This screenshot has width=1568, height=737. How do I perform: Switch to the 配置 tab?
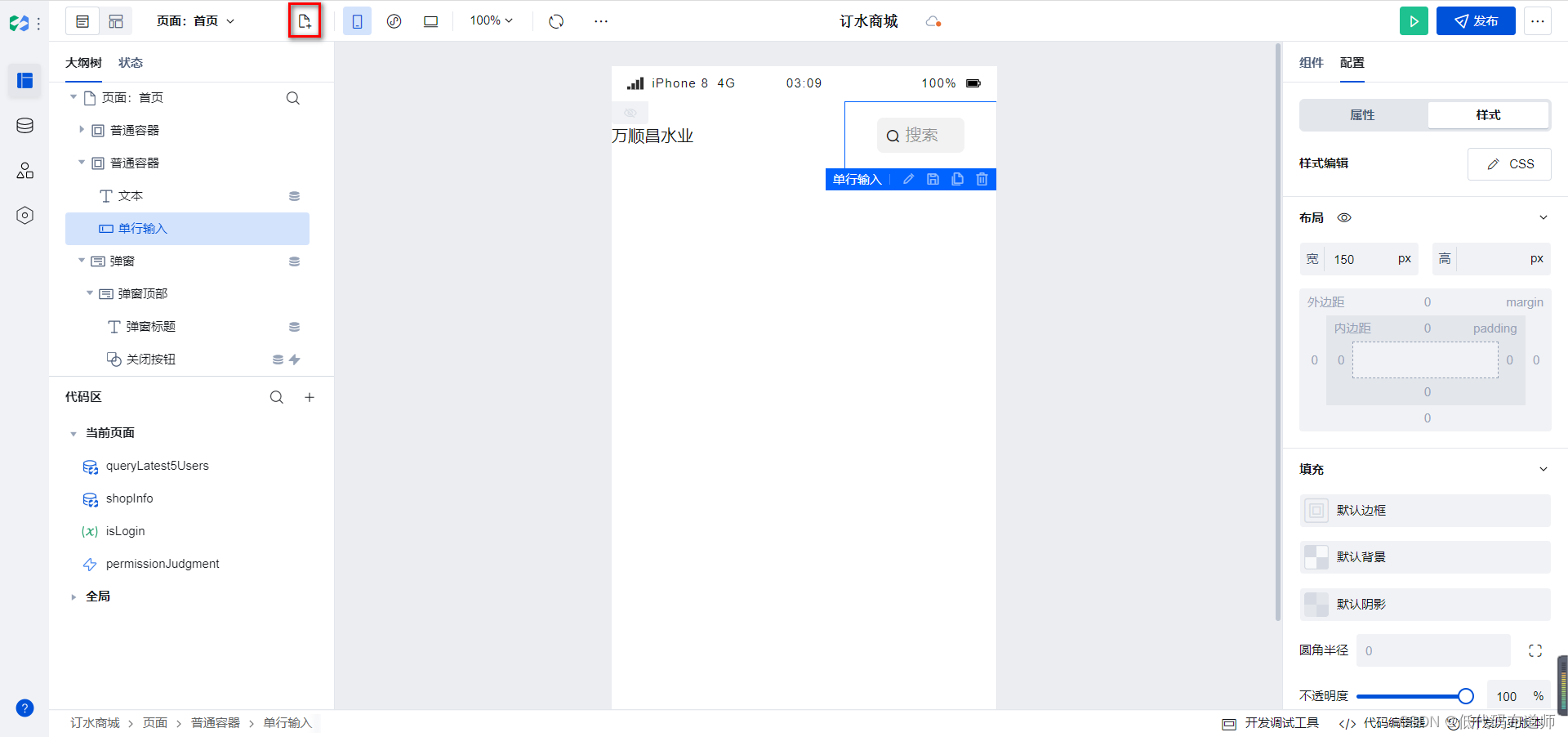coord(1352,63)
